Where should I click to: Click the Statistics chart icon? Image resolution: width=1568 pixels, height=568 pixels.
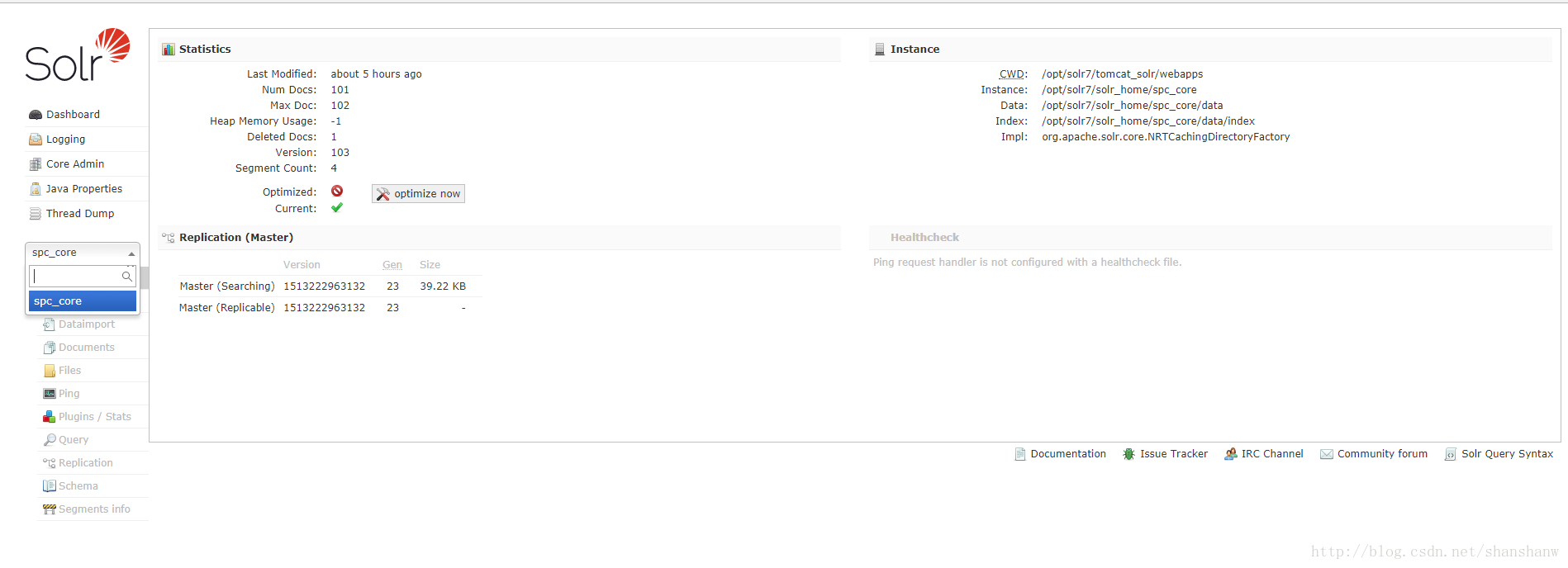point(169,50)
